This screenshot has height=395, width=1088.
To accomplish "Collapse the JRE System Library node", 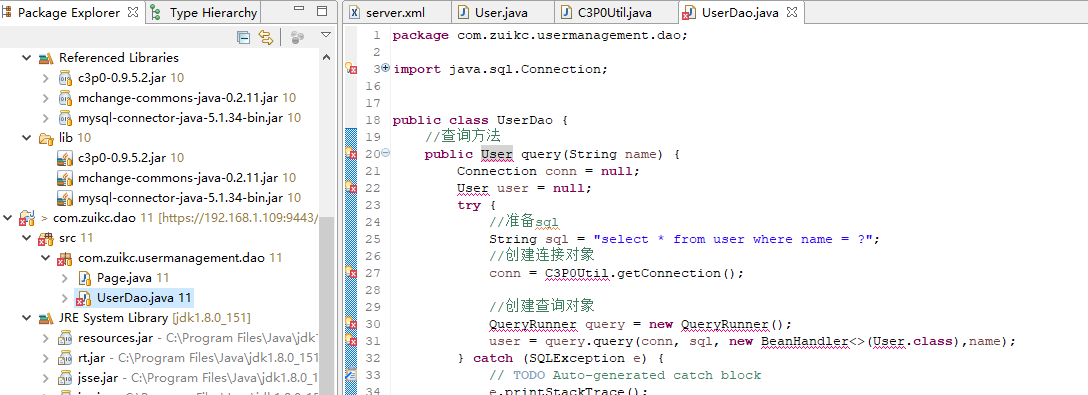I will point(26,318).
